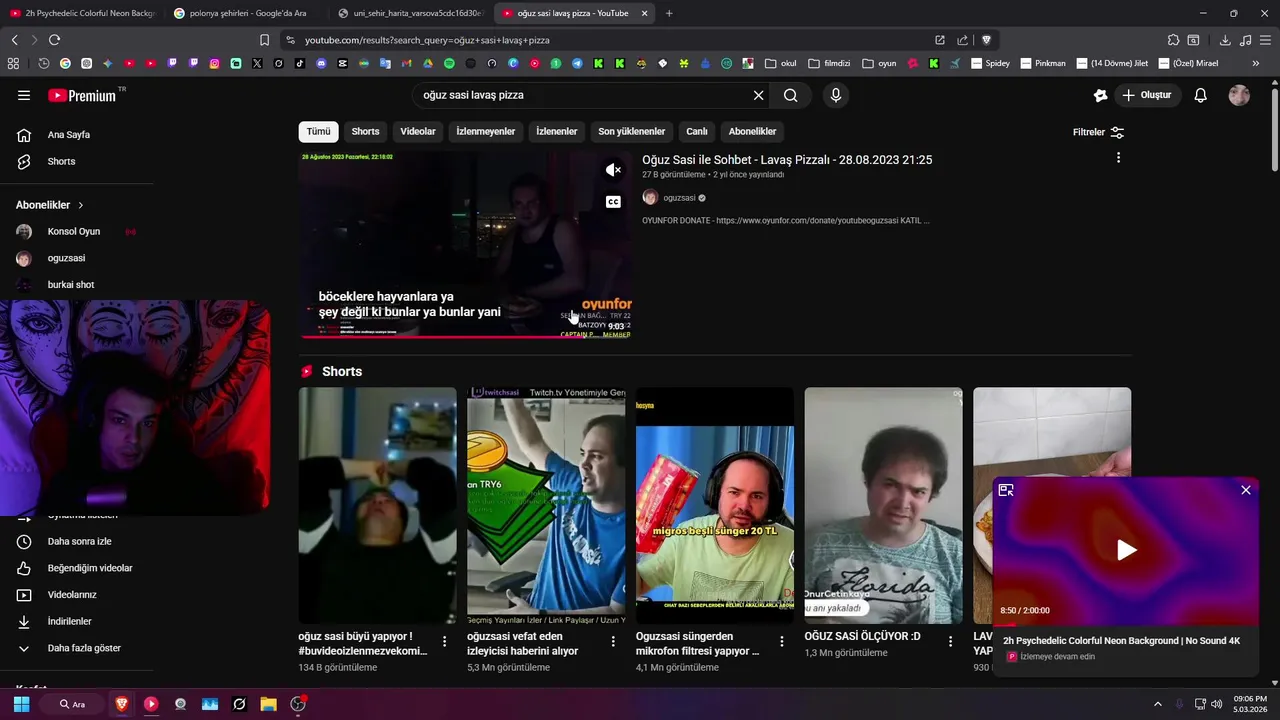This screenshot has height=720, width=1280.
Task: Open the account avatar menu
Action: pos(1239,95)
